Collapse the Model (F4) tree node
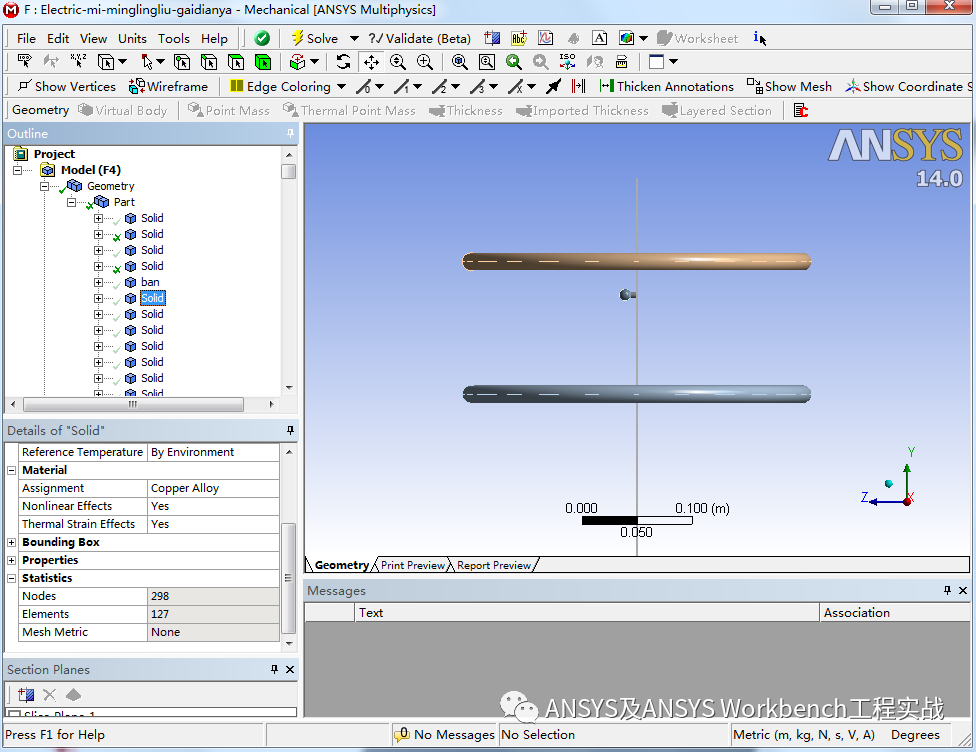Image resolution: width=976 pixels, height=752 pixels. [x=17, y=170]
